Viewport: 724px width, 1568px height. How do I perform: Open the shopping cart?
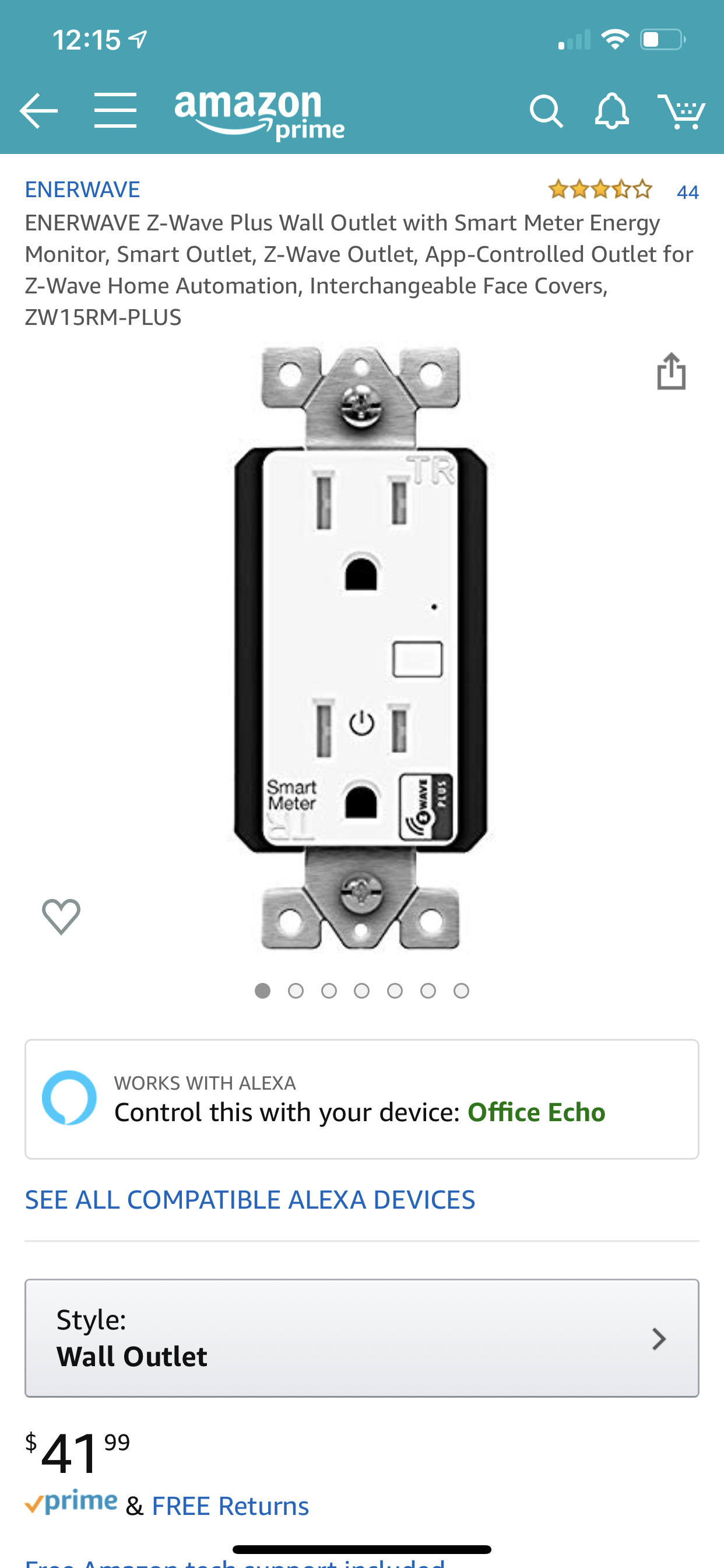[x=681, y=111]
